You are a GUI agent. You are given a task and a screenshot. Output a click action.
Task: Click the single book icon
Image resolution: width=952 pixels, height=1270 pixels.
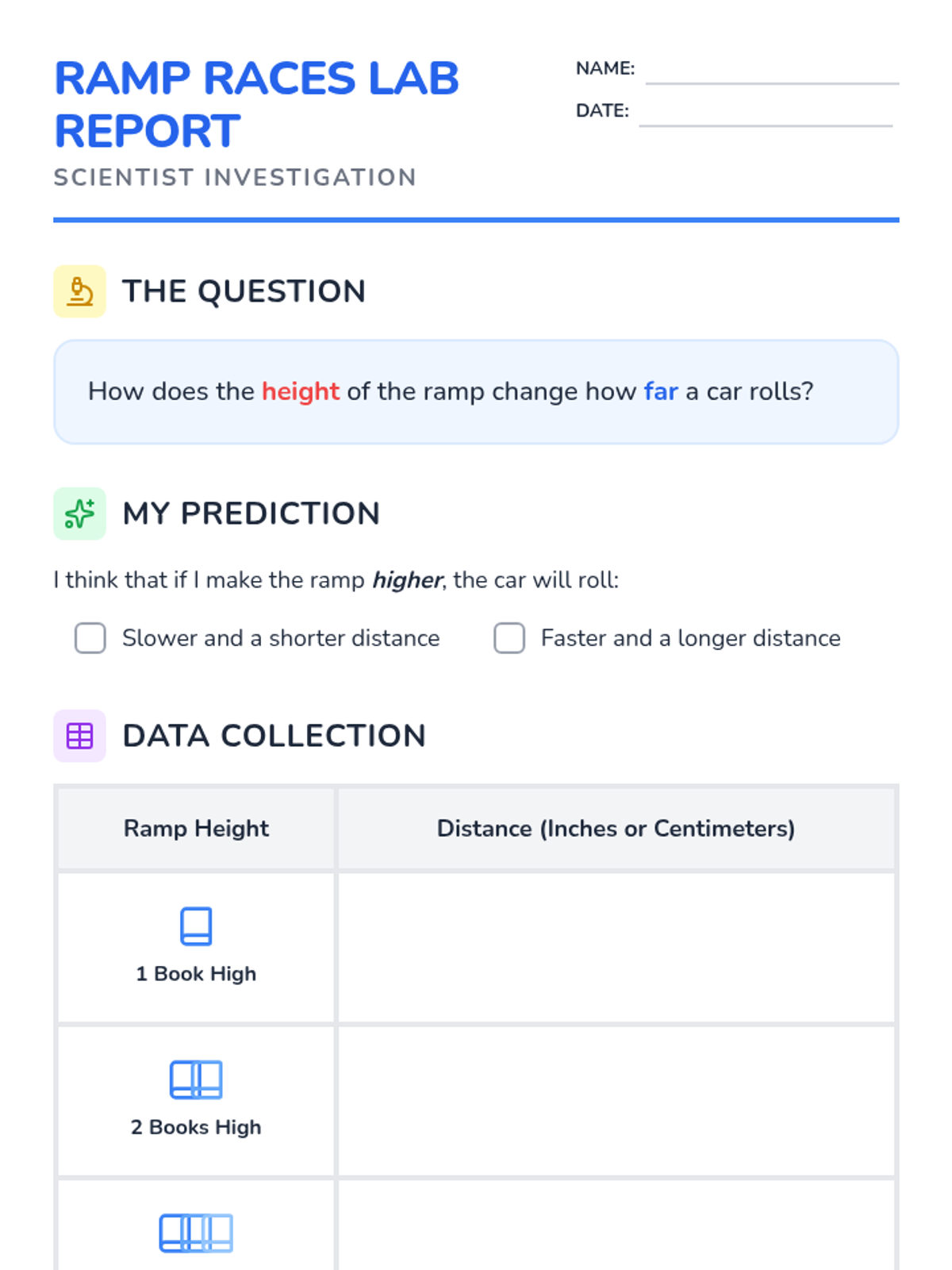(x=196, y=926)
